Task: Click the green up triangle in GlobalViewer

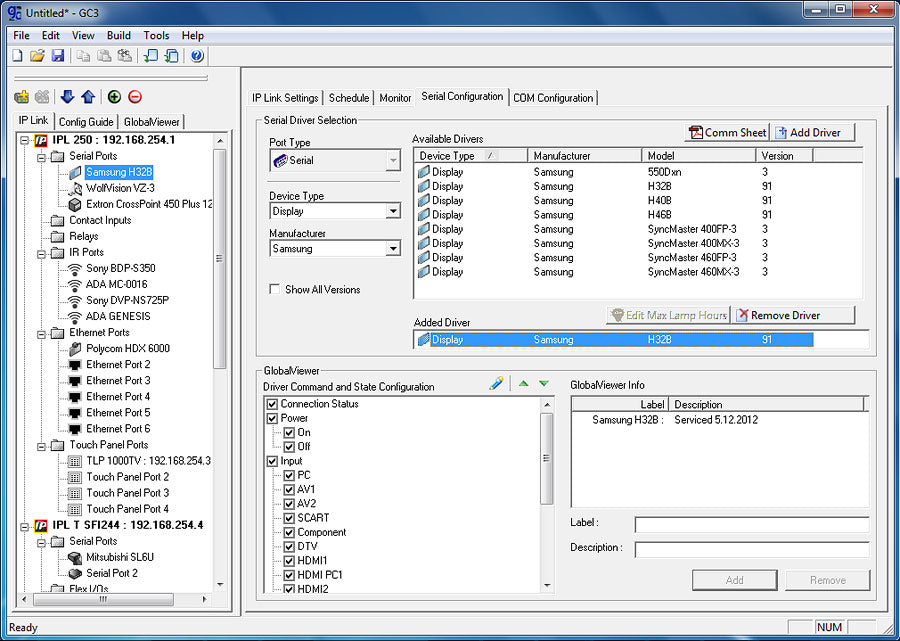Action: (523, 383)
